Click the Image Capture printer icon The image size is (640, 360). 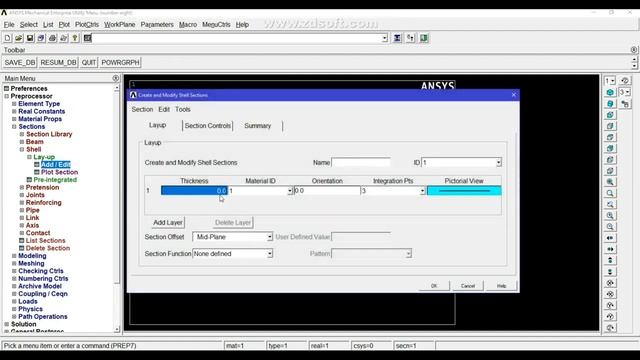52,38
